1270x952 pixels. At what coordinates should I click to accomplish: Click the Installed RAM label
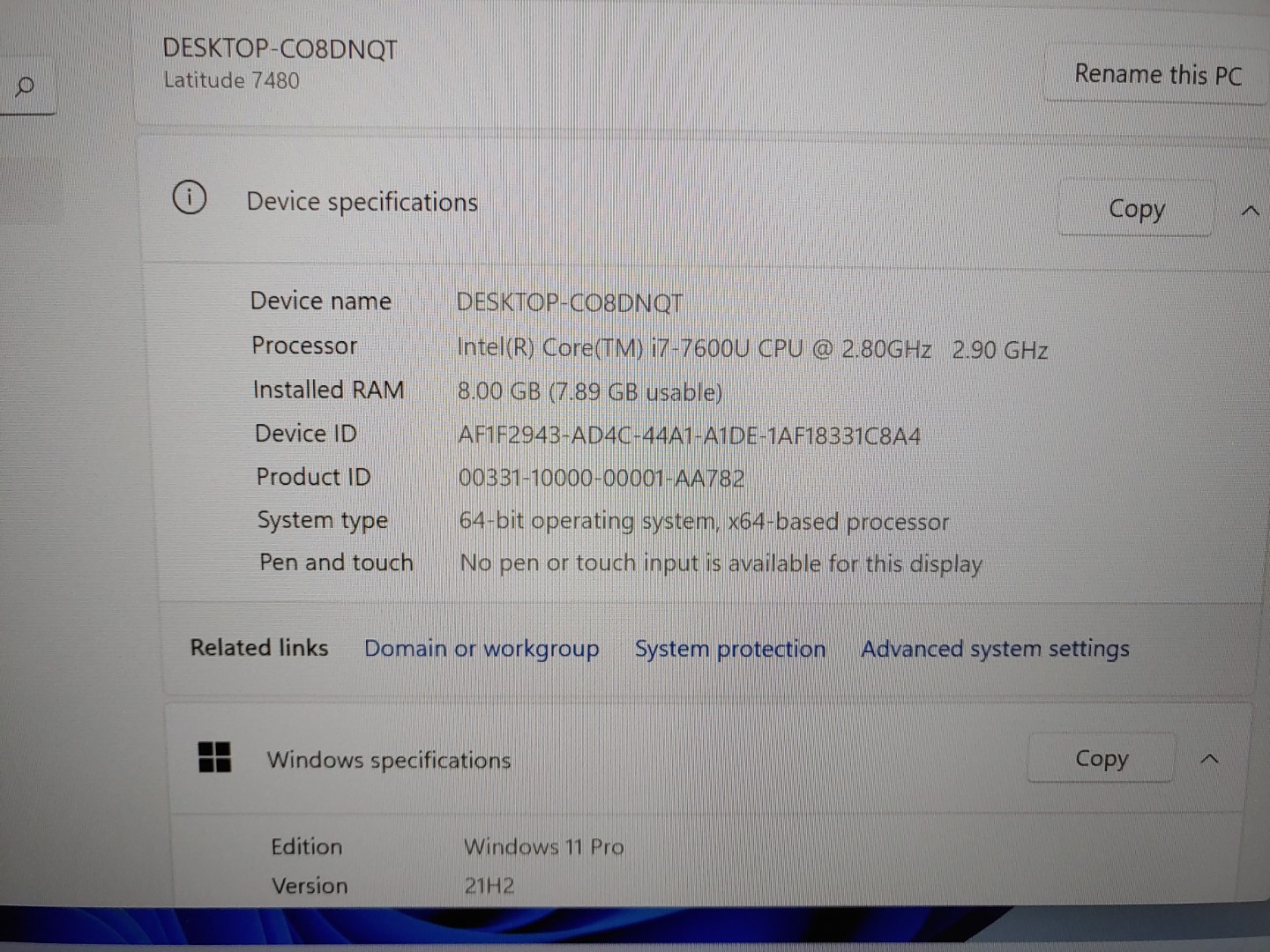point(328,390)
